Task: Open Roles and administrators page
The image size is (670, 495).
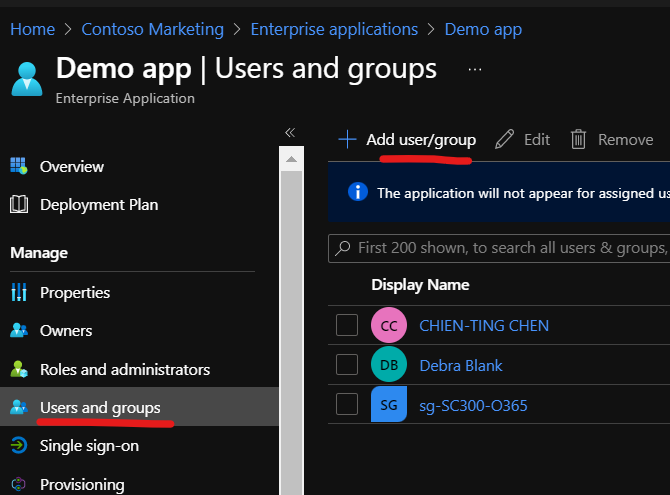Action: [125, 370]
